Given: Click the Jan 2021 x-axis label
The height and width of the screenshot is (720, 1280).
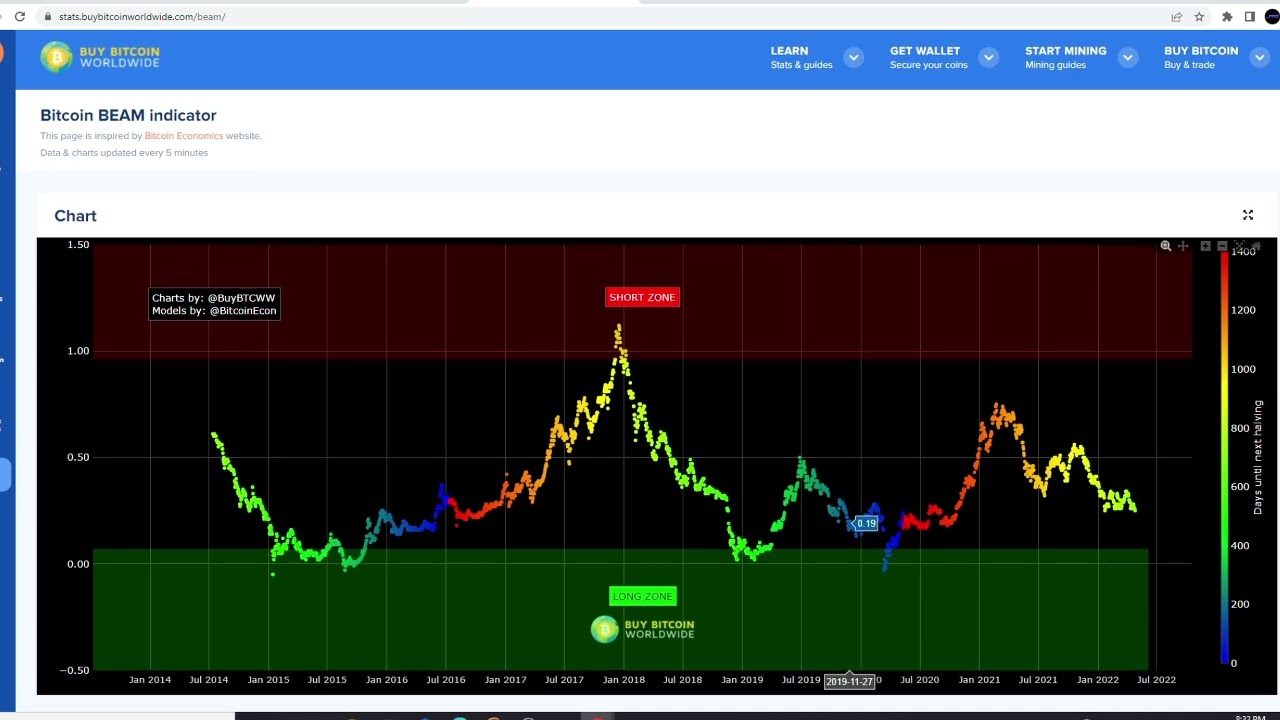Looking at the screenshot, I should tap(979, 680).
